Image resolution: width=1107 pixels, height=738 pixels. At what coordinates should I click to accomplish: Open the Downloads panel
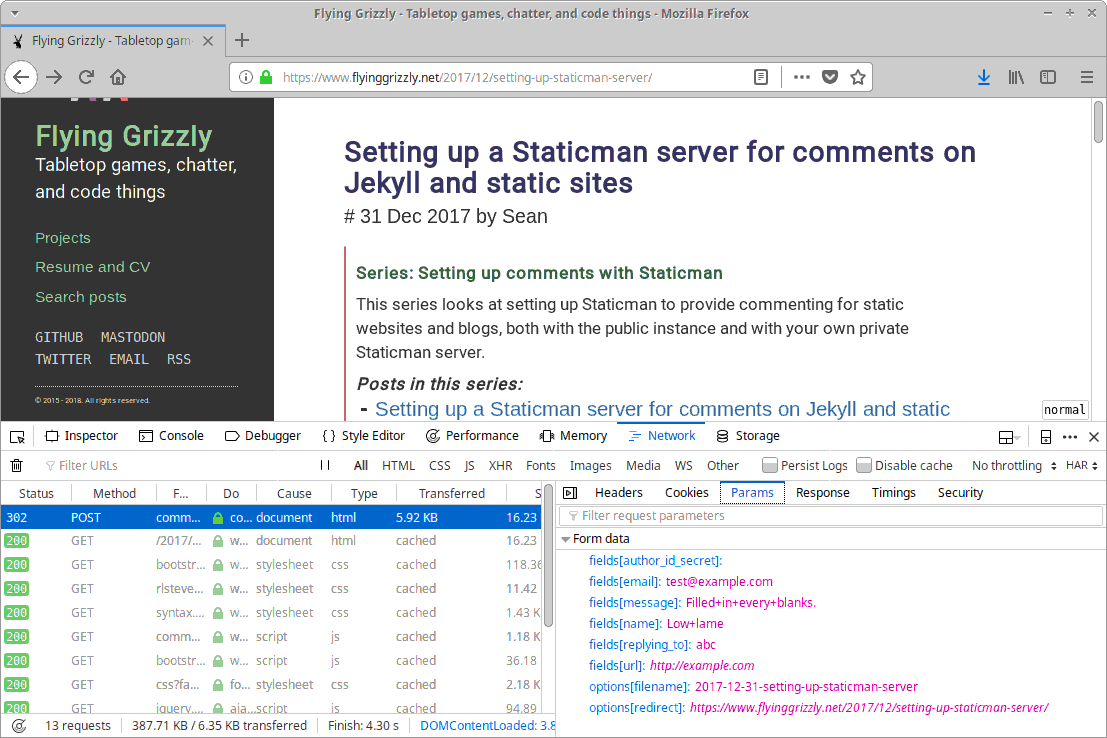983,77
